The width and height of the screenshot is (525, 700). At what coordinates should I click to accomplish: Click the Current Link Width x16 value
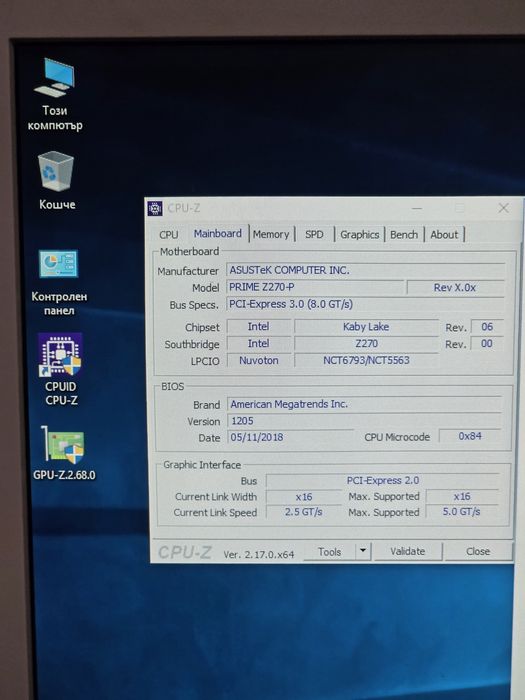click(304, 496)
